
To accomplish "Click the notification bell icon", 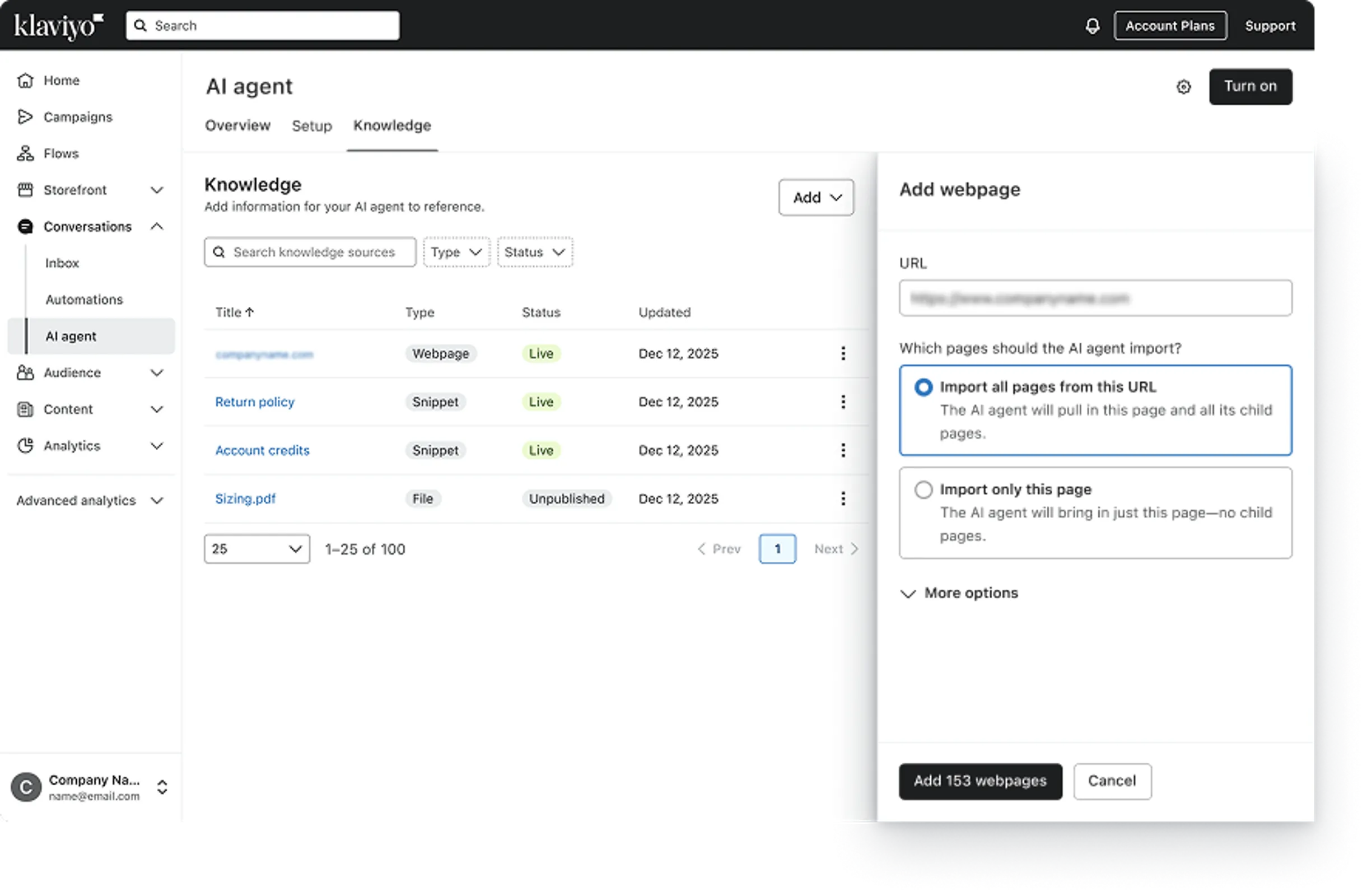I will (1092, 26).
